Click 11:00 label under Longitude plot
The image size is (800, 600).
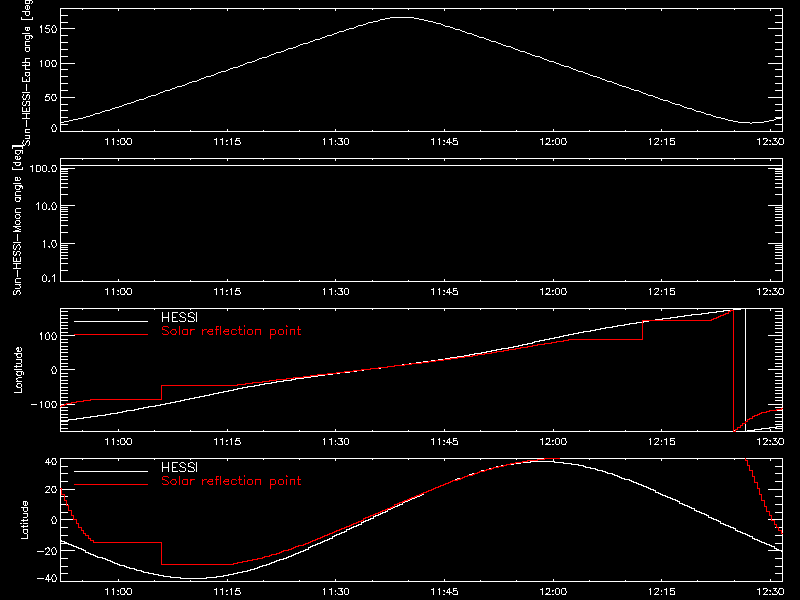pos(118,441)
